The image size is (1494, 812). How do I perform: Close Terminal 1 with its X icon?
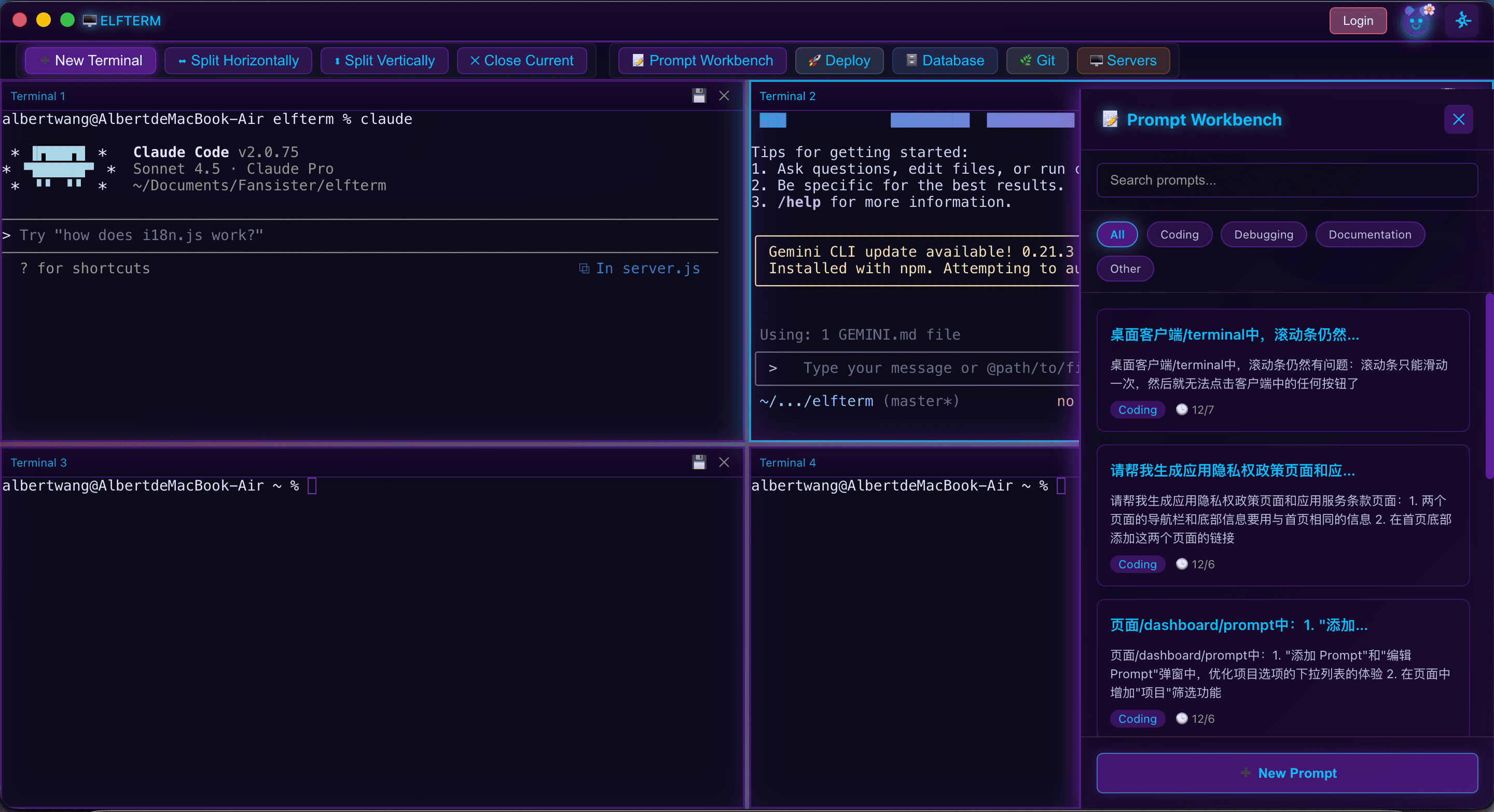[x=724, y=95]
